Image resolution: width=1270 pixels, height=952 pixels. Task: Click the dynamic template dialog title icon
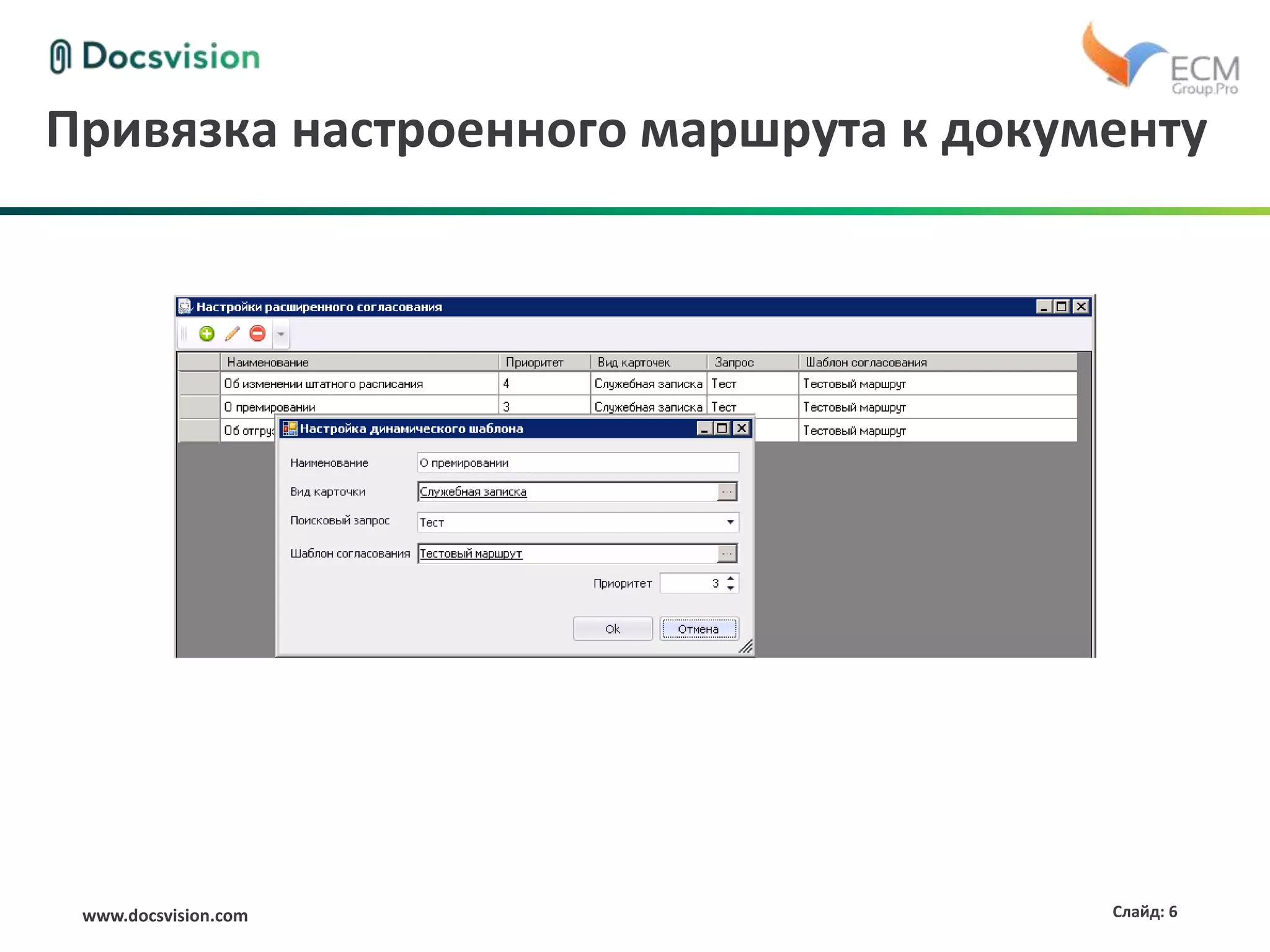coord(290,428)
